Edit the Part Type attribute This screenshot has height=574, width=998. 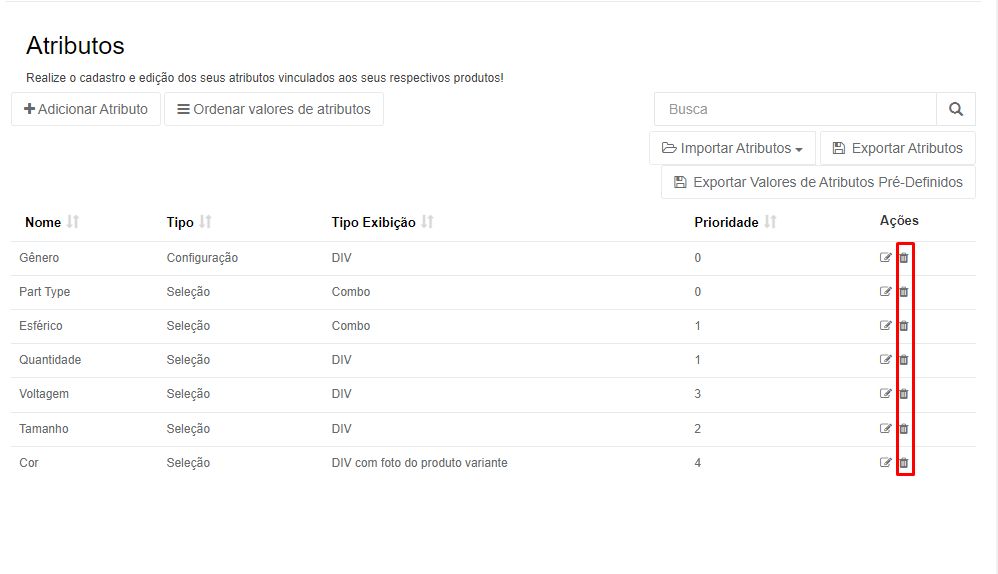tap(885, 291)
